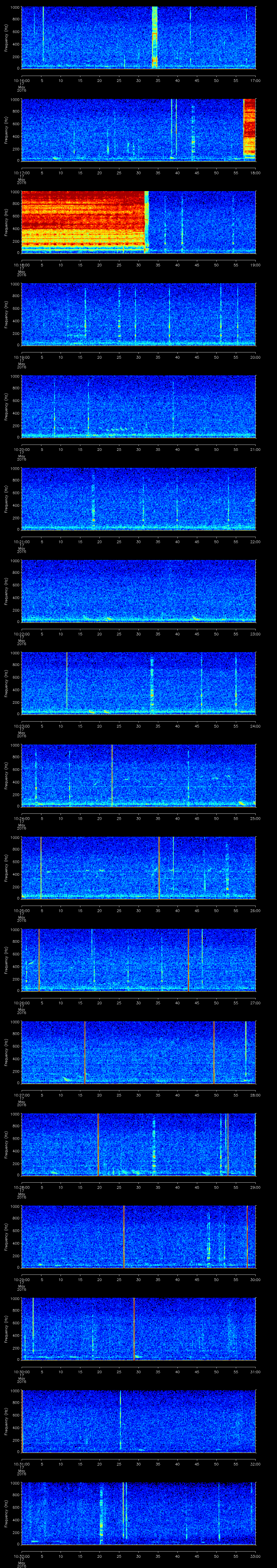Select the spectrogram panel starting at 10:16:00
This screenshot has height=1568, width=277.
pyautogui.click(x=138, y=38)
